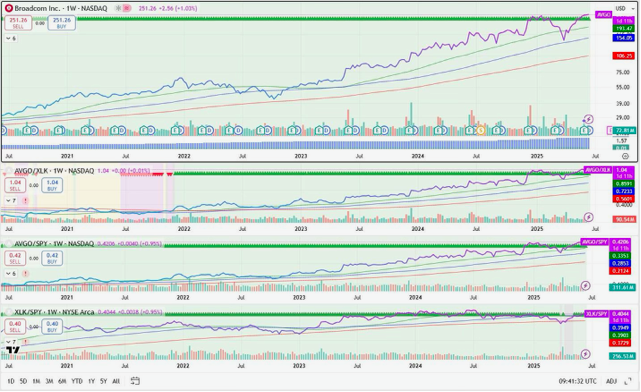Click the 251.26 SELL button on Broadcom chart

click(x=18, y=23)
